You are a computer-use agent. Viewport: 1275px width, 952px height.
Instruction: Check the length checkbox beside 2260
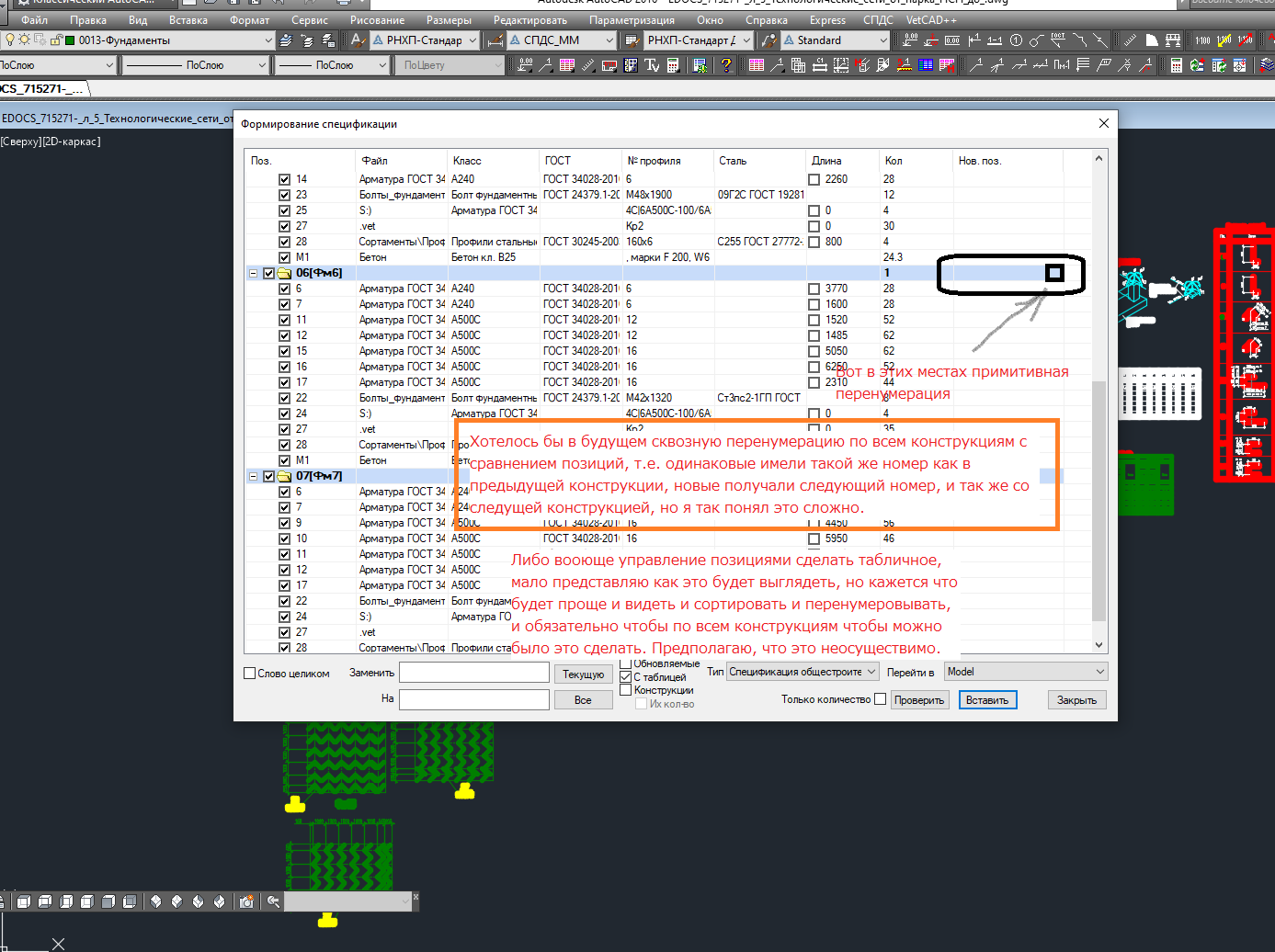pyautogui.click(x=814, y=180)
